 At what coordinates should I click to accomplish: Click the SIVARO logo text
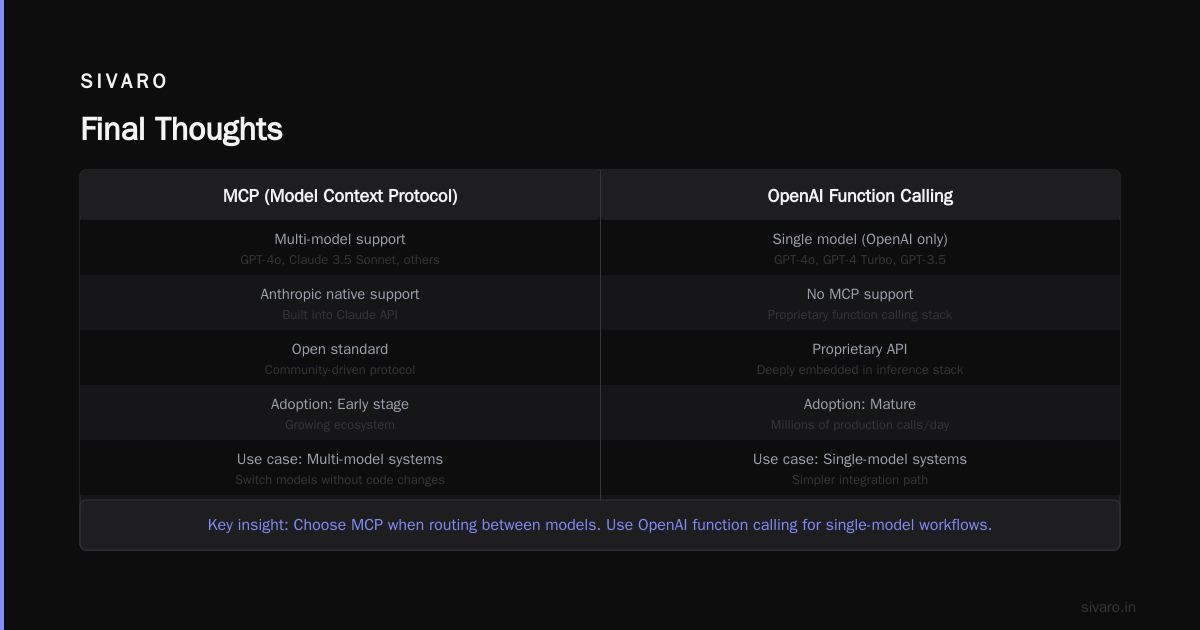[124, 82]
